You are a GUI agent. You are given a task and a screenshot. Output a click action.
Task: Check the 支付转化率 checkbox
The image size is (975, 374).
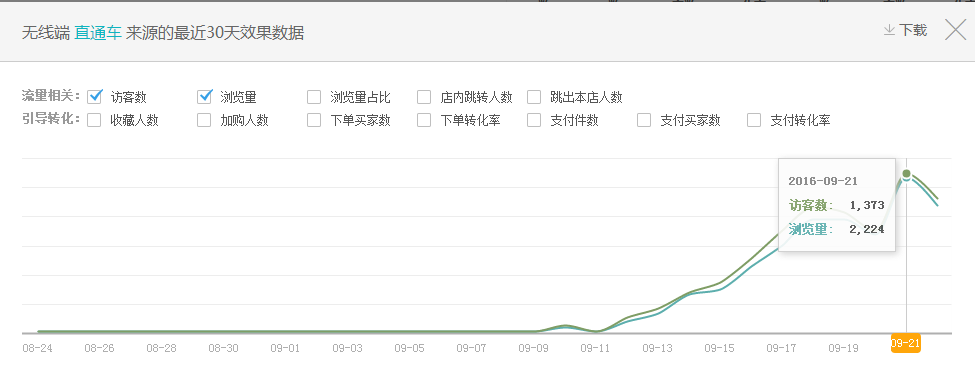[754, 120]
